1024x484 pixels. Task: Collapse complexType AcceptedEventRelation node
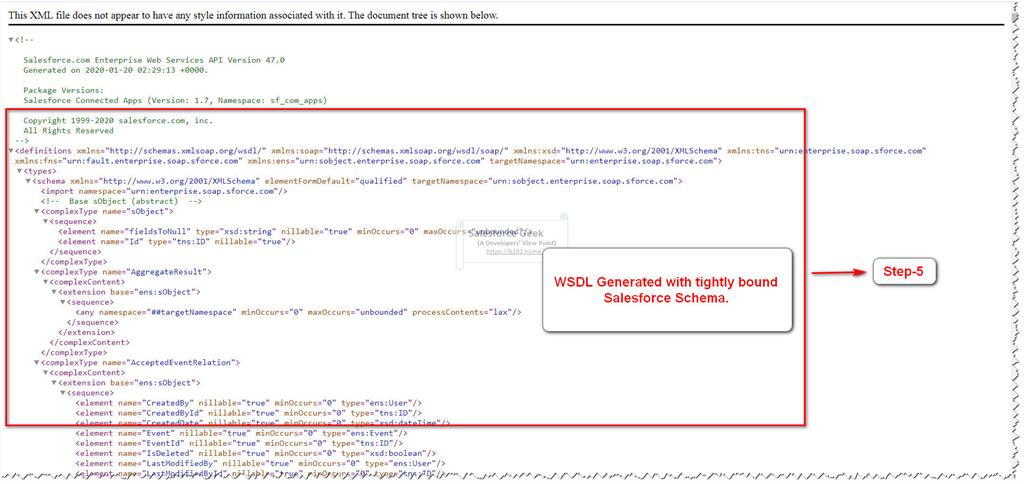point(37,363)
